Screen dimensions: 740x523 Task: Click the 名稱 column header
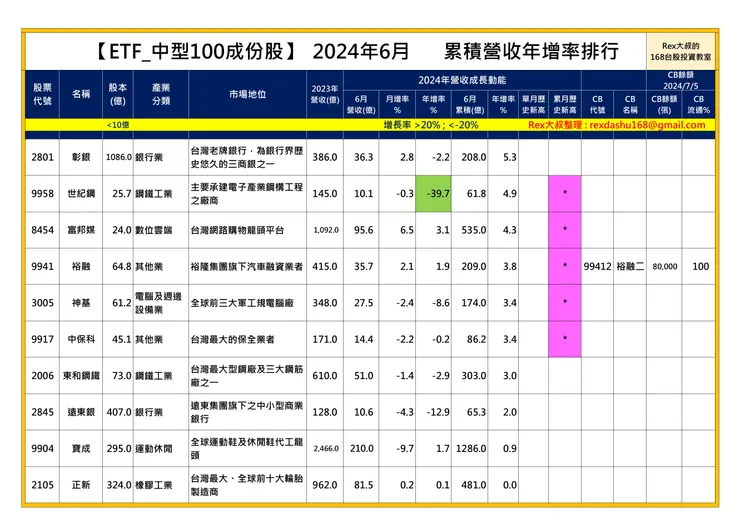(81, 94)
